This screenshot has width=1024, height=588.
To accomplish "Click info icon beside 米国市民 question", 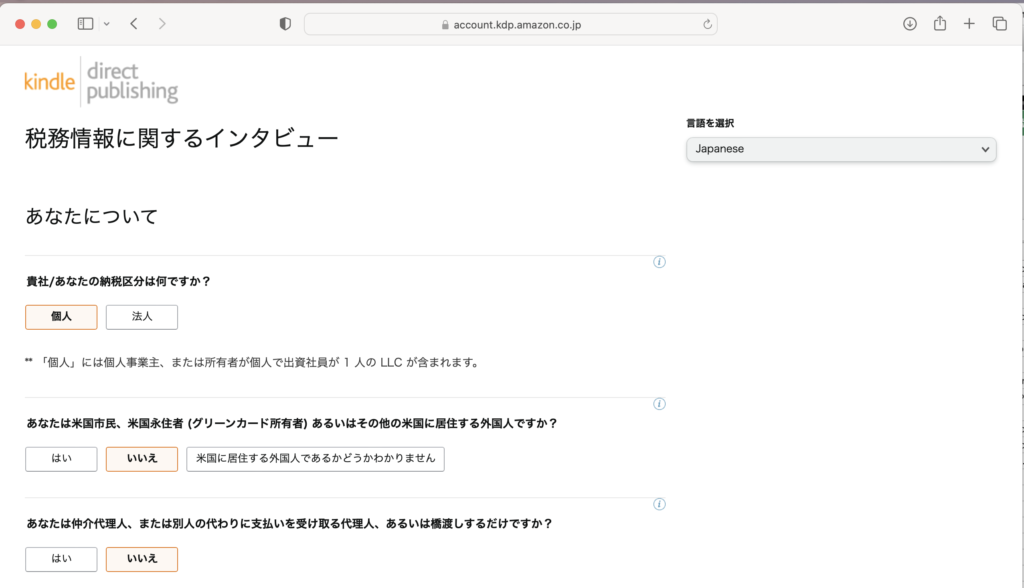I will click(x=659, y=404).
